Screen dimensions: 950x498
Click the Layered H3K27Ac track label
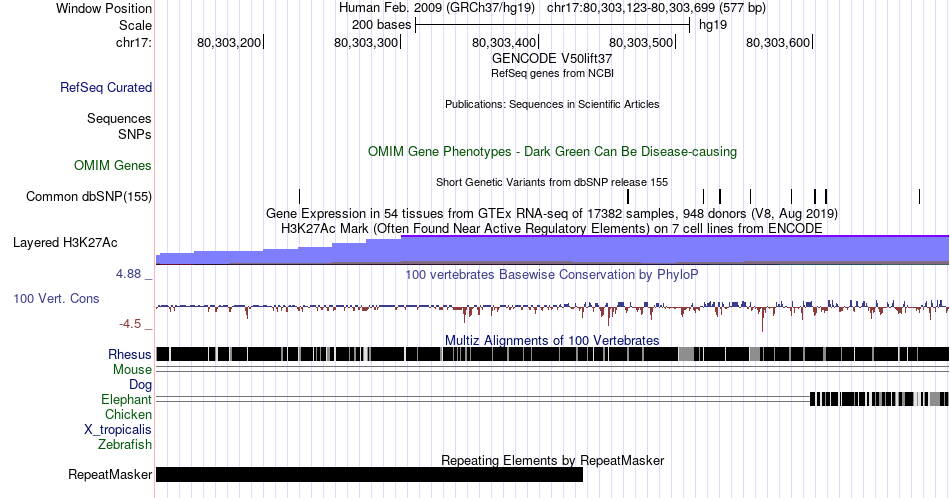click(x=65, y=242)
